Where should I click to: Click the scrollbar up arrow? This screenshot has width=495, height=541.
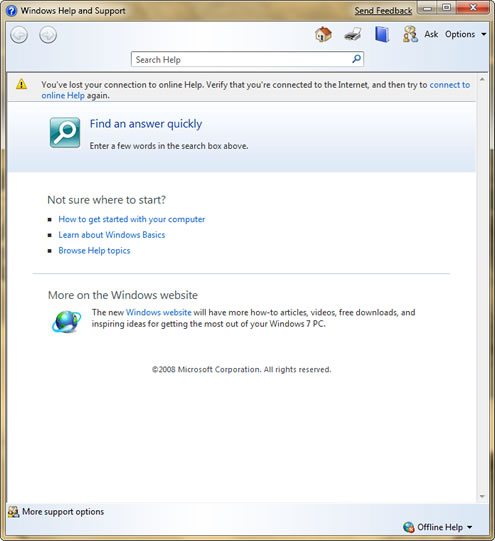(x=482, y=79)
